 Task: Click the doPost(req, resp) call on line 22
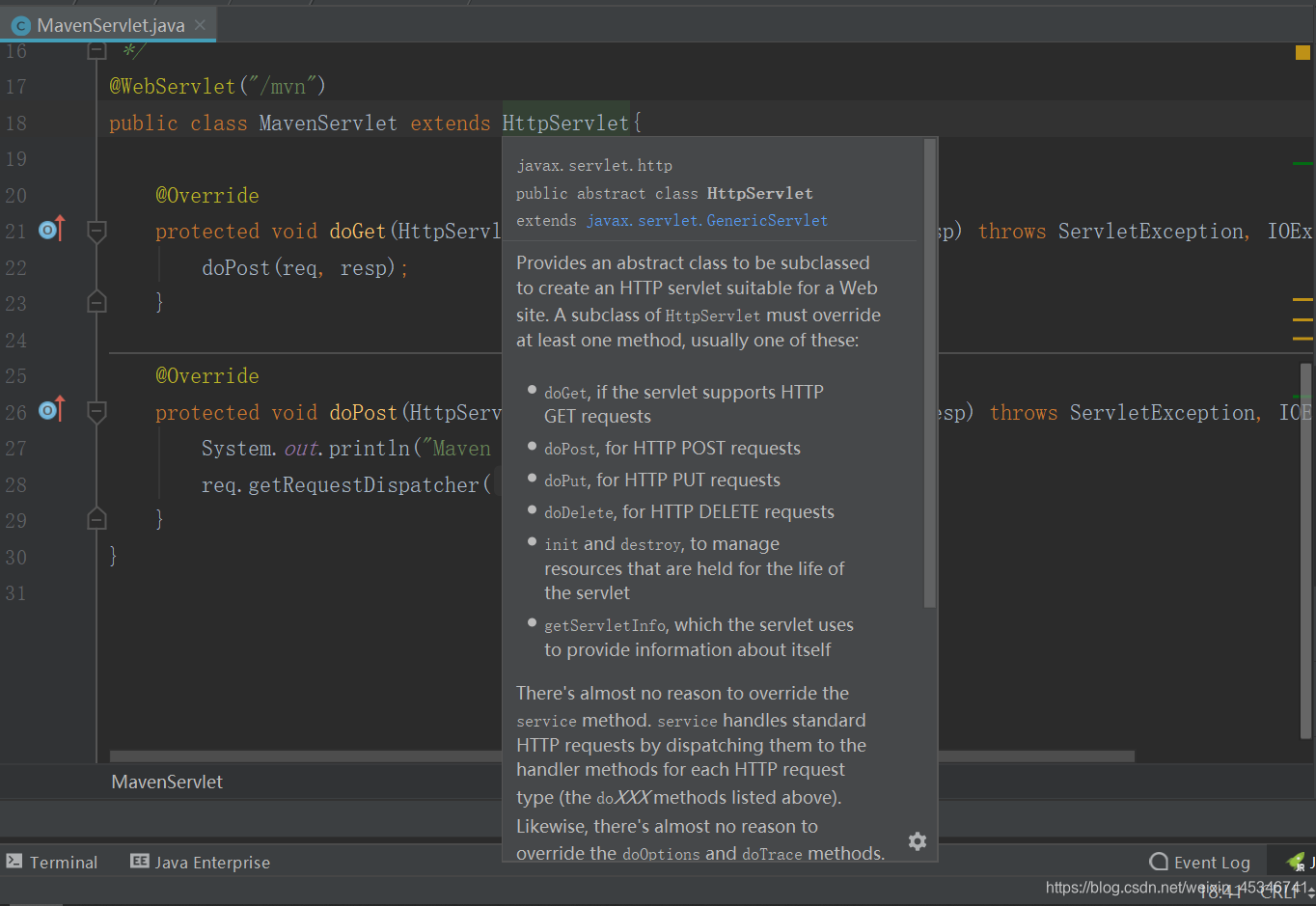coord(299,268)
